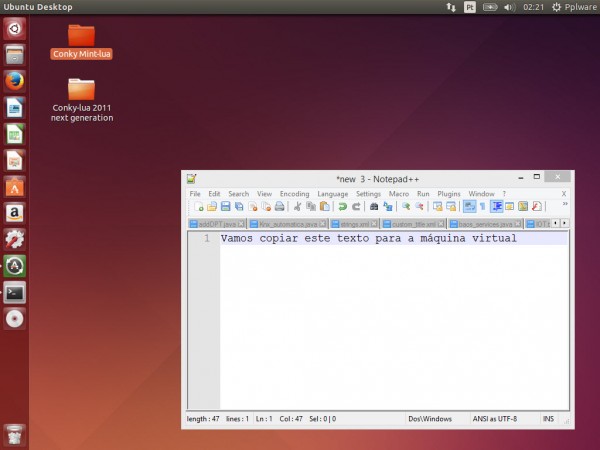Open the File menu
The width and height of the screenshot is (600, 450).
coord(195,194)
